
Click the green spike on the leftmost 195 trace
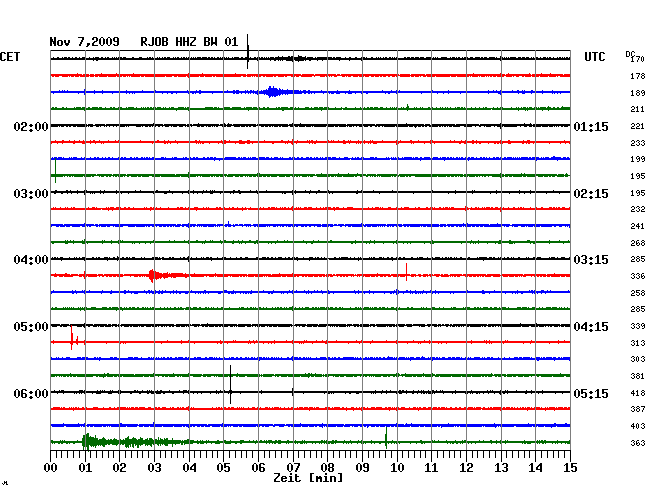pyautogui.click(x=56, y=171)
